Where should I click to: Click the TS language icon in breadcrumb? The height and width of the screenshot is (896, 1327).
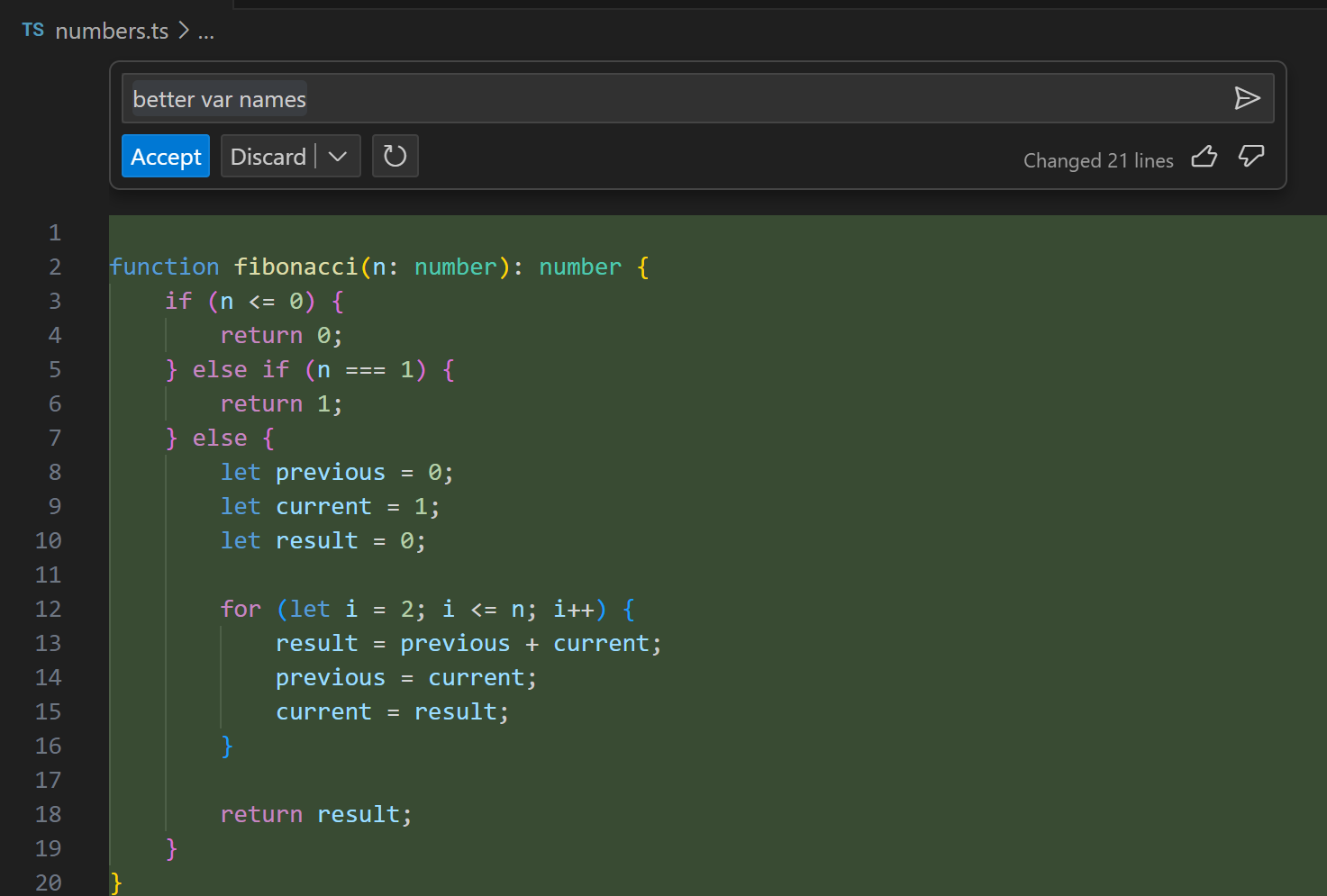(x=32, y=30)
